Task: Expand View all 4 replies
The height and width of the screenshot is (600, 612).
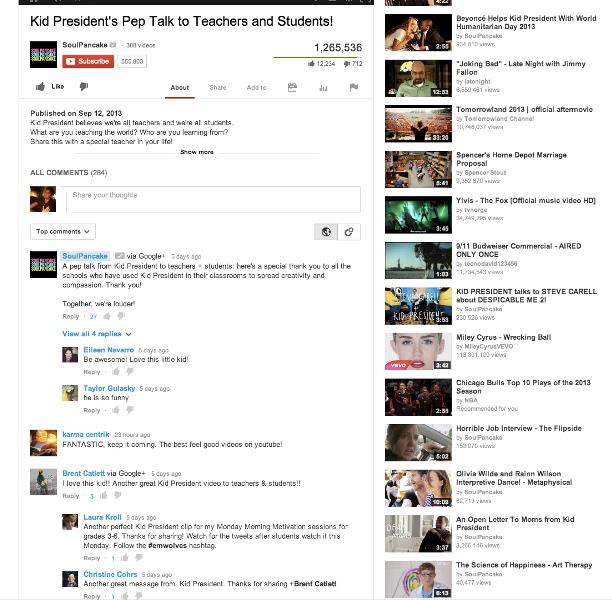Action: [x=96, y=334]
